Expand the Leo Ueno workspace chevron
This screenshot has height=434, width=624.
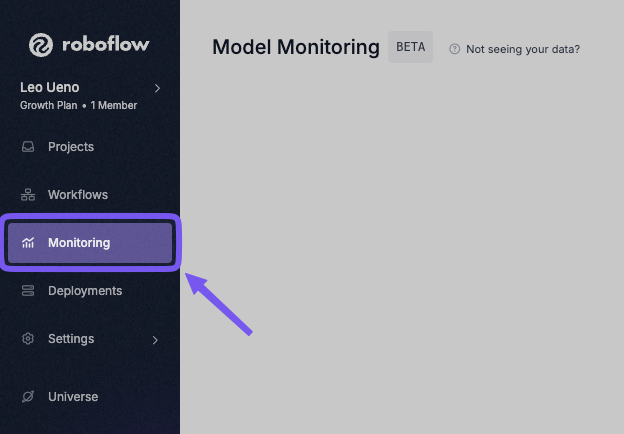pyautogui.click(x=157, y=88)
